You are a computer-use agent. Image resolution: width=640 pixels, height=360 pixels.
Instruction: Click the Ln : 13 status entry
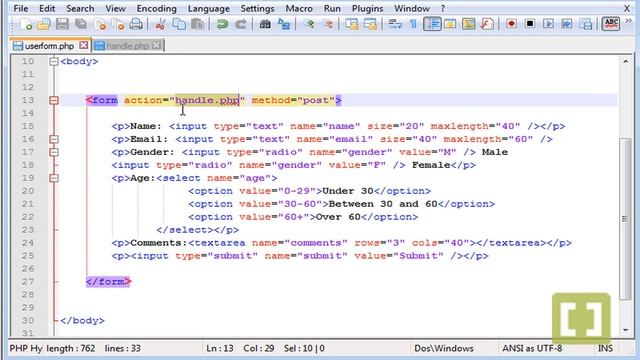220,348
